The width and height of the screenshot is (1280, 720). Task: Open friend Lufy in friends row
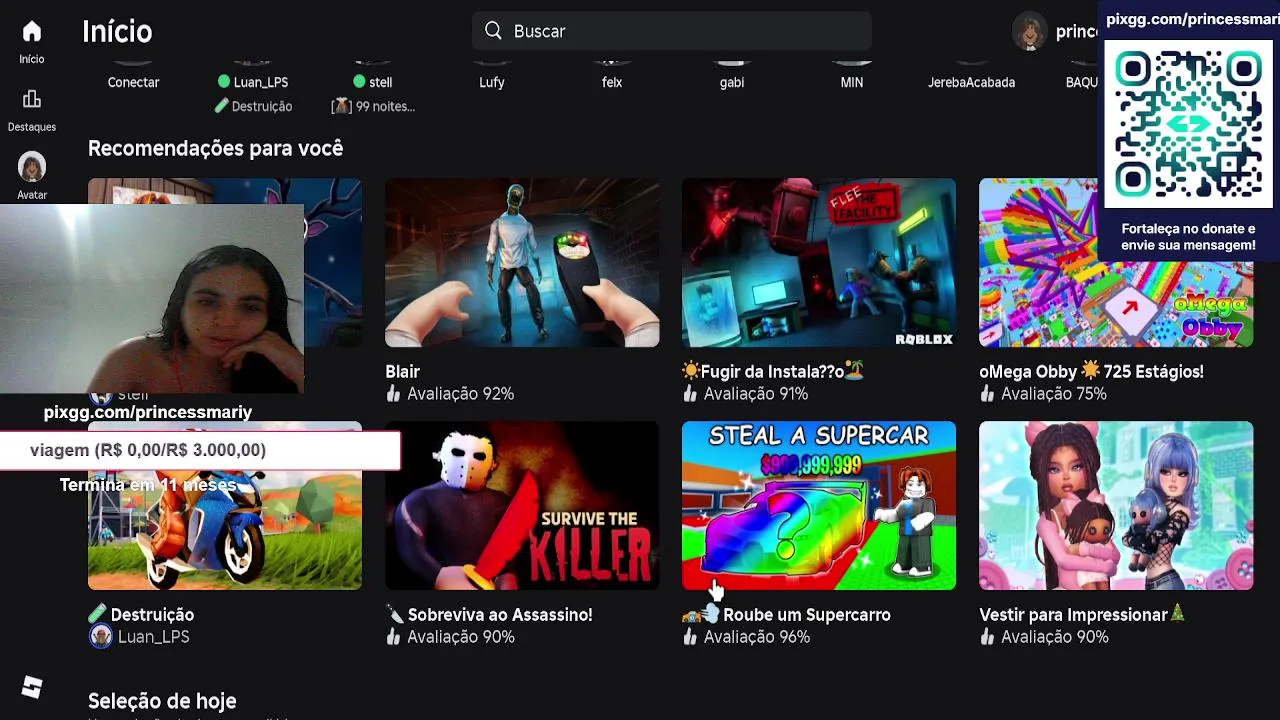coord(492,82)
